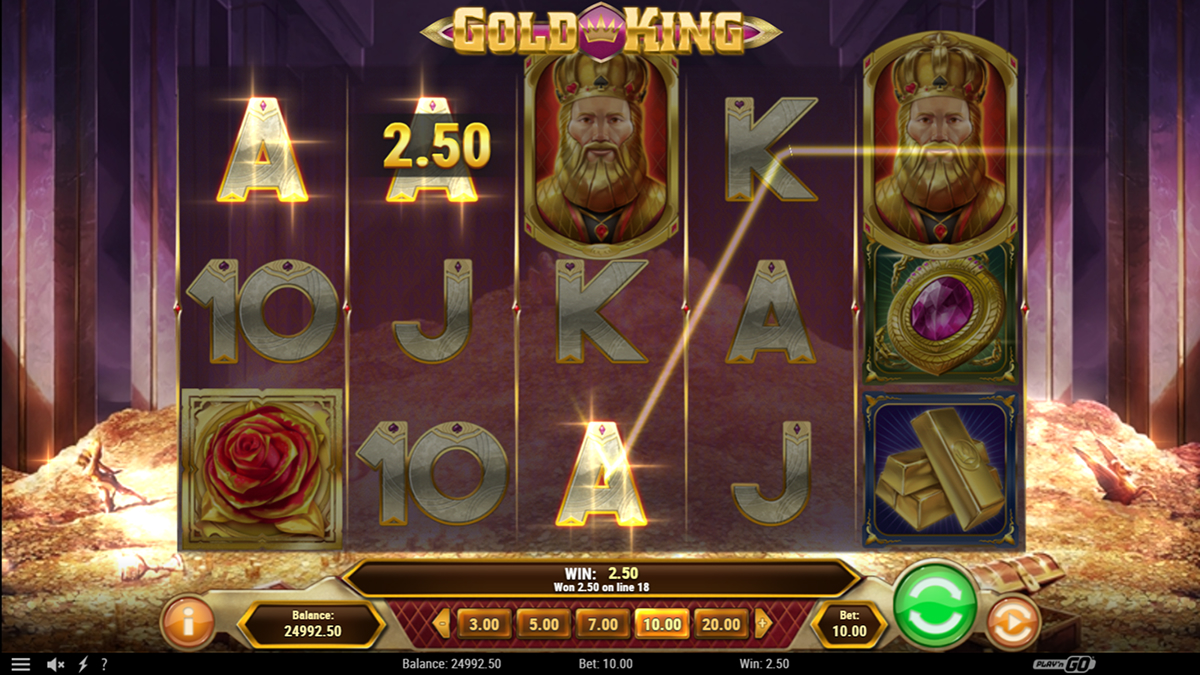
Task: Open the hamburger menu icon
Action: 20,664
